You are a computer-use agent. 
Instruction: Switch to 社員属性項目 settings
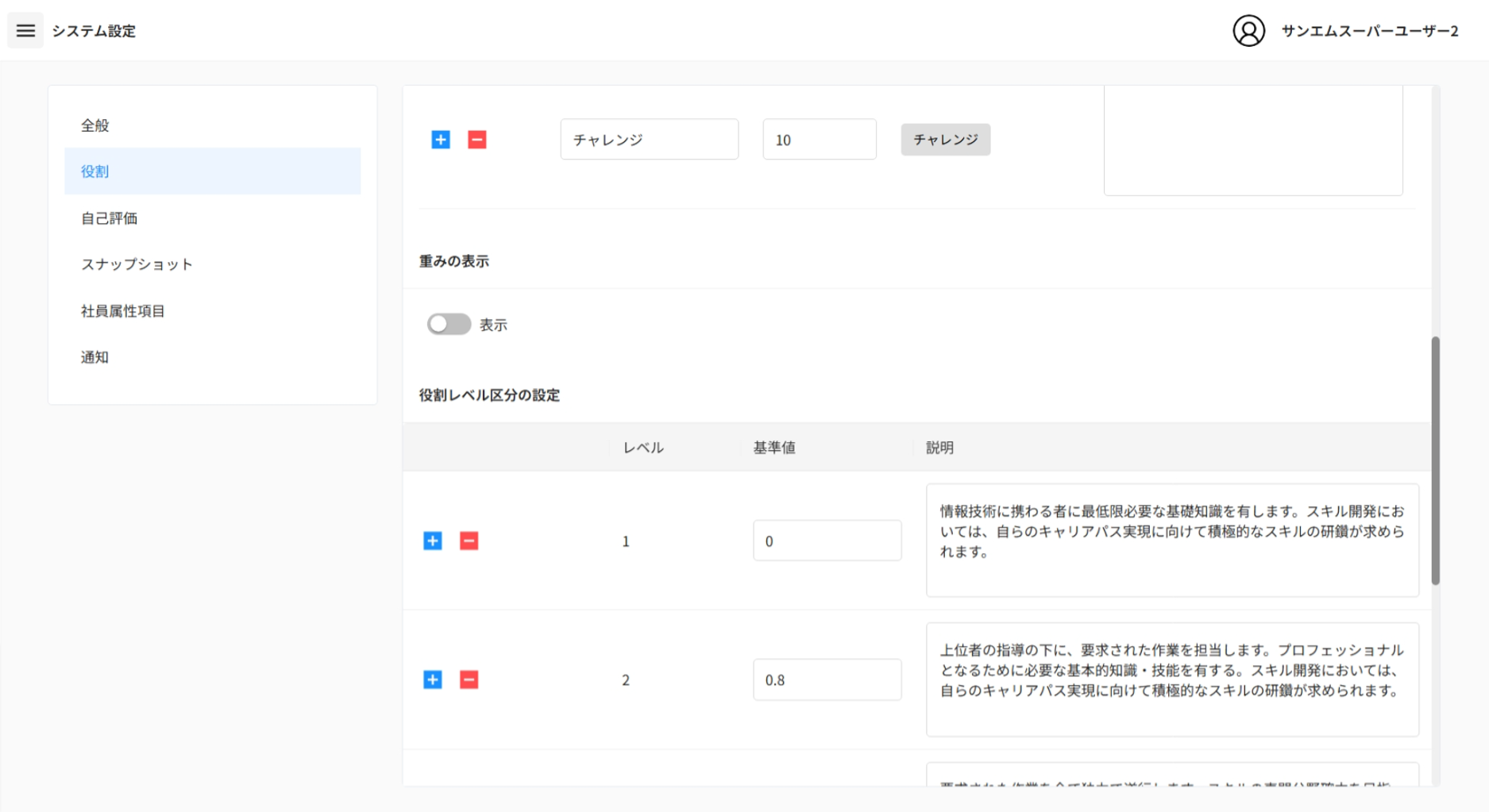click(x=212, y=311)
